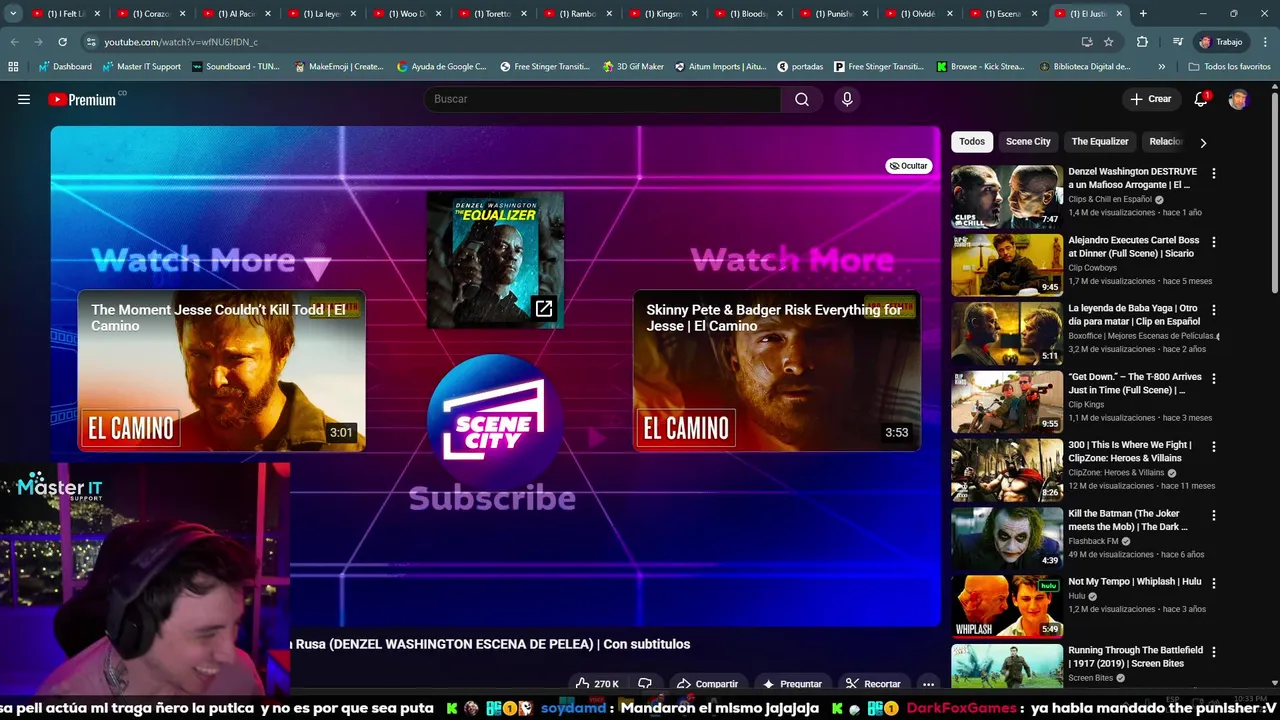The image size is (1280, 720).
Task: Hide end screen with Ocultar button
Action: tap(909, 166)
